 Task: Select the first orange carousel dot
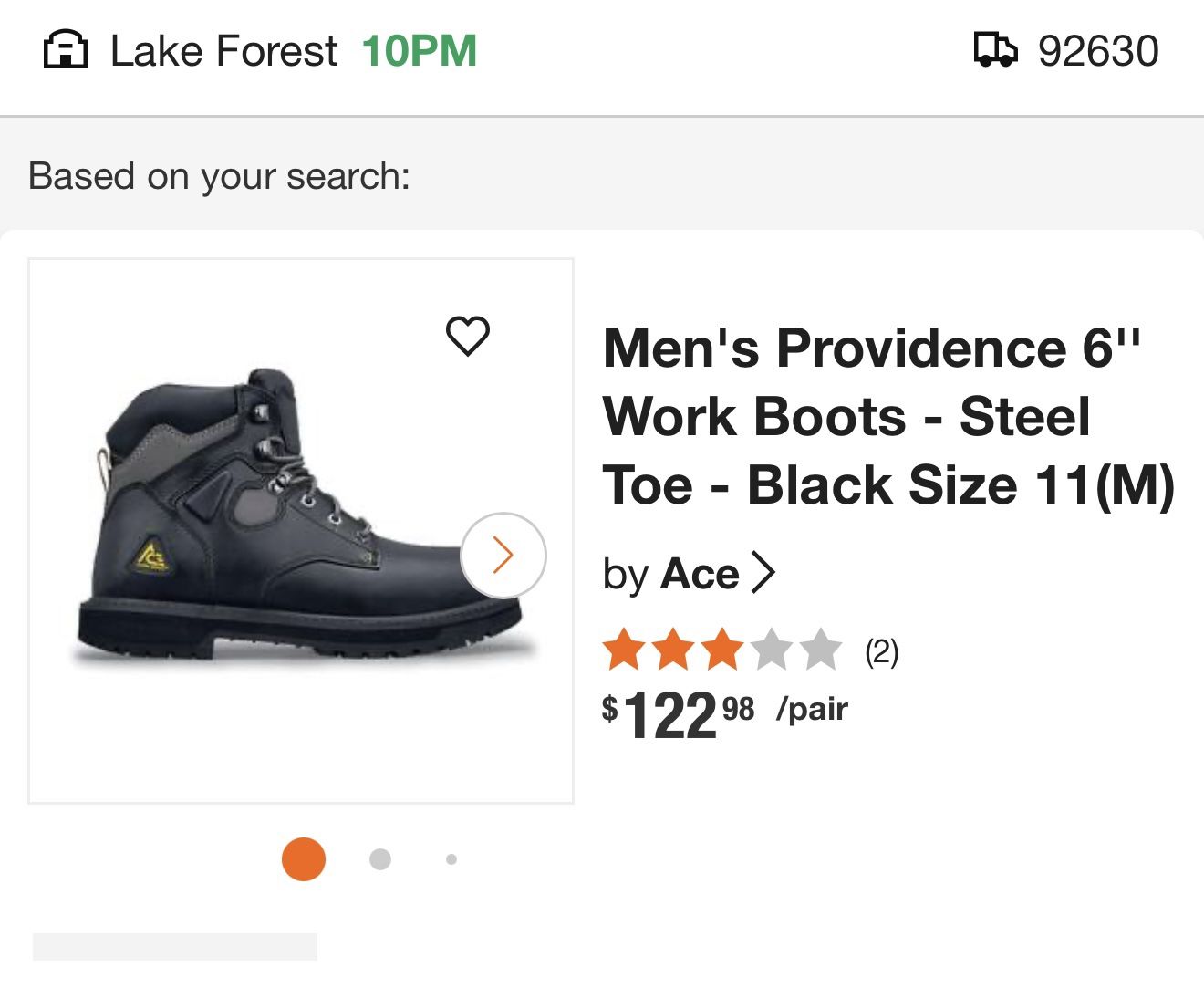304,859
